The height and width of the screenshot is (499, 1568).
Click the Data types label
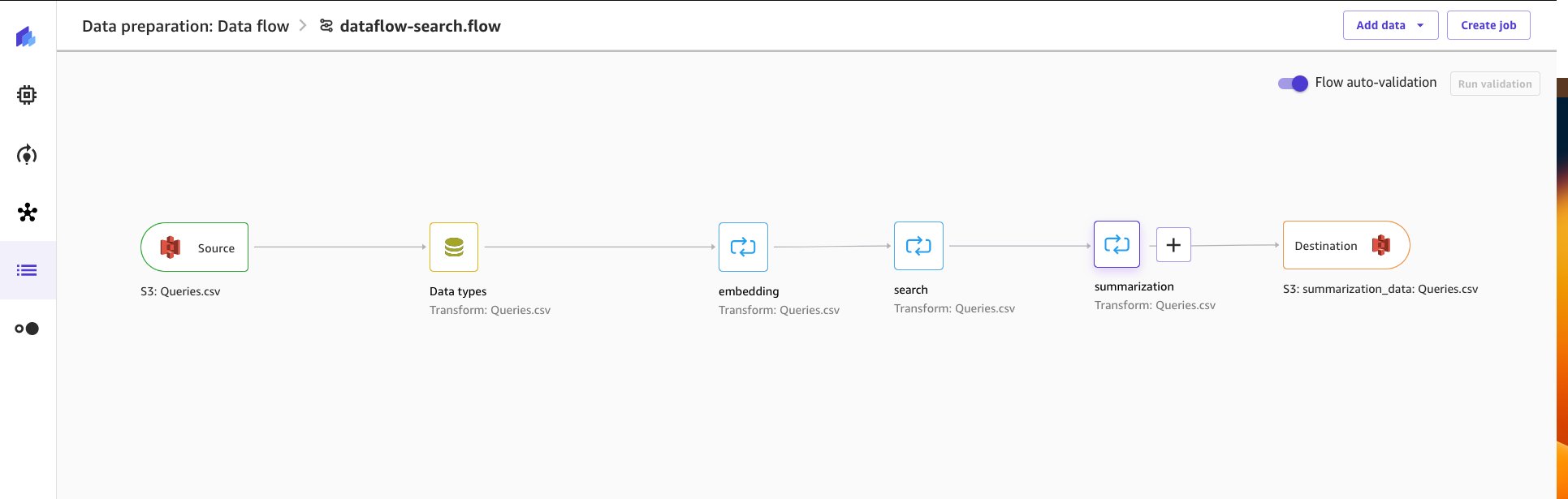coord(458,291)
